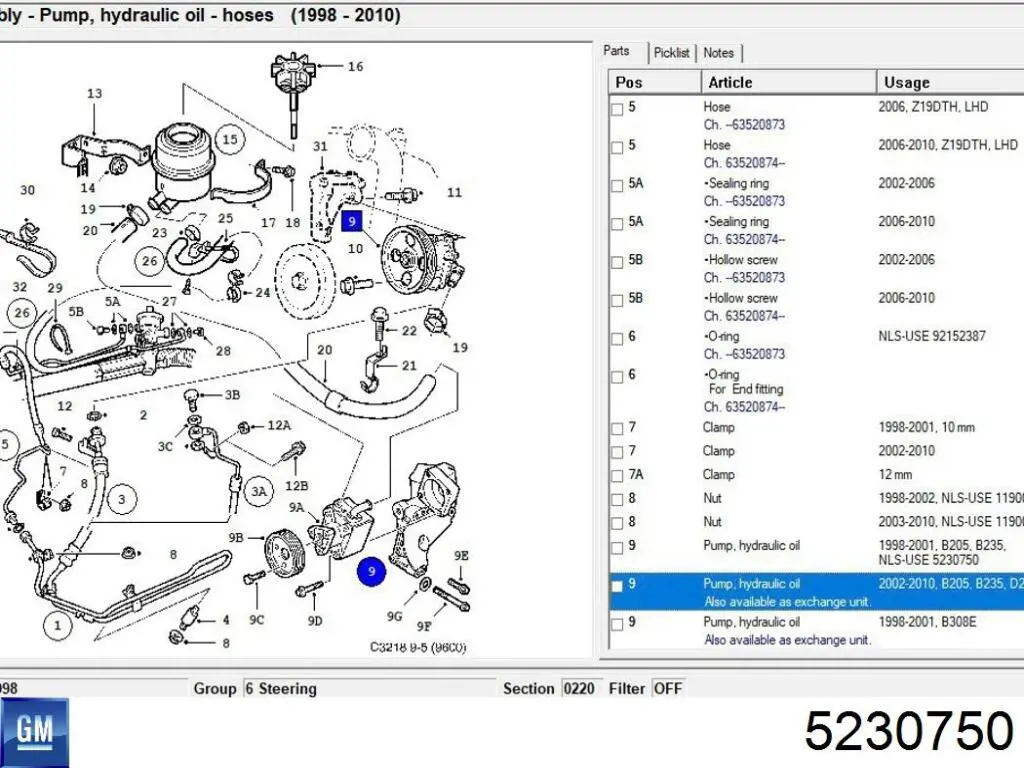Check Pump, hydraulic oil NLS-USE 5230750 row
This screenshot has width=1024, height=768.
(x=617, y=547)
